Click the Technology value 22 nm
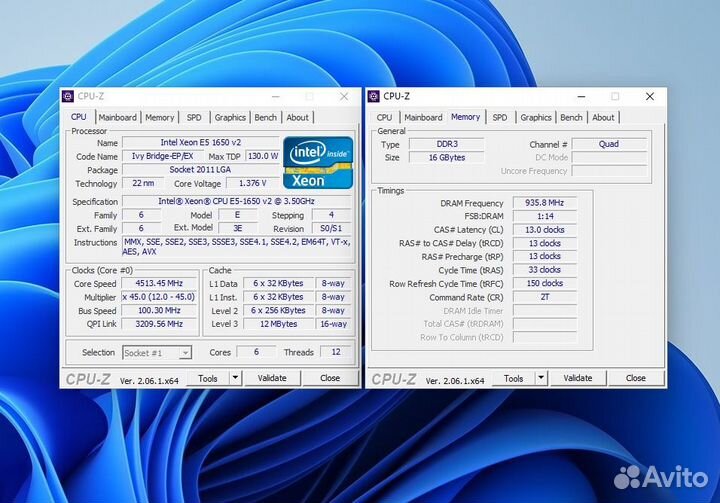 click(143, 183)
